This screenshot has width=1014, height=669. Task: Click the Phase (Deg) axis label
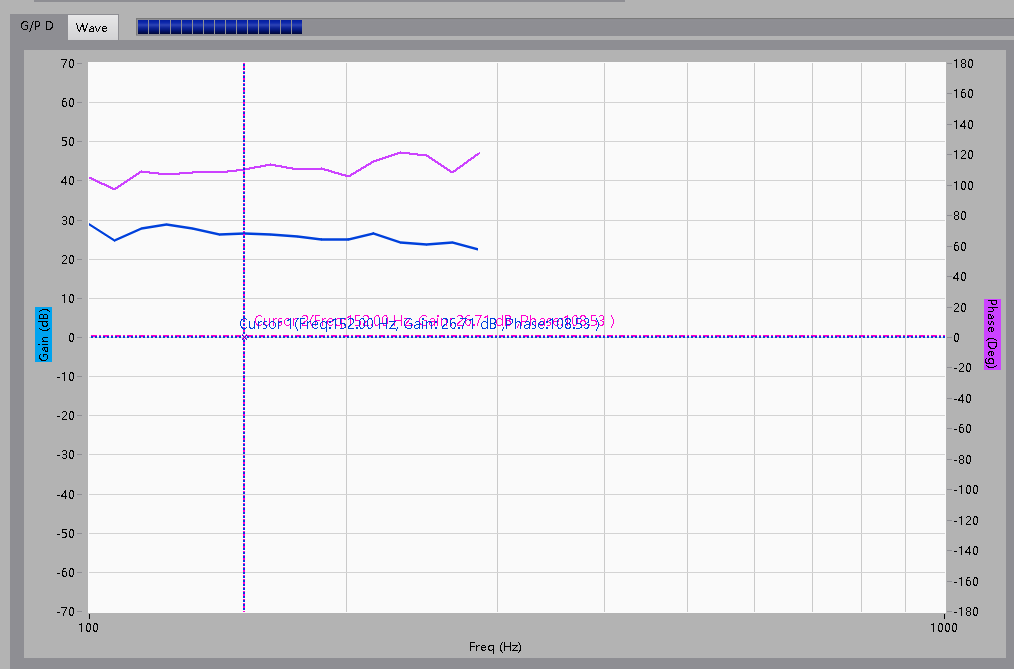pos(992,333)
